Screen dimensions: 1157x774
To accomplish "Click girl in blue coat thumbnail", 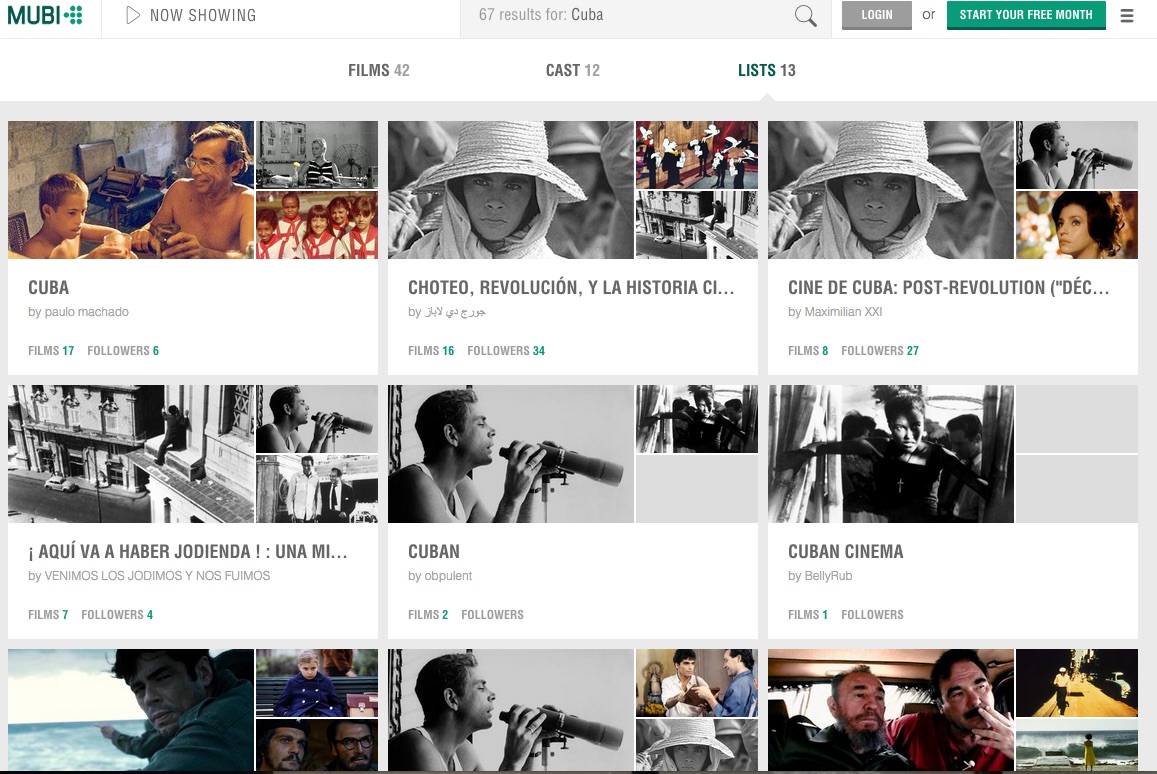I will (x=317, y=683).
